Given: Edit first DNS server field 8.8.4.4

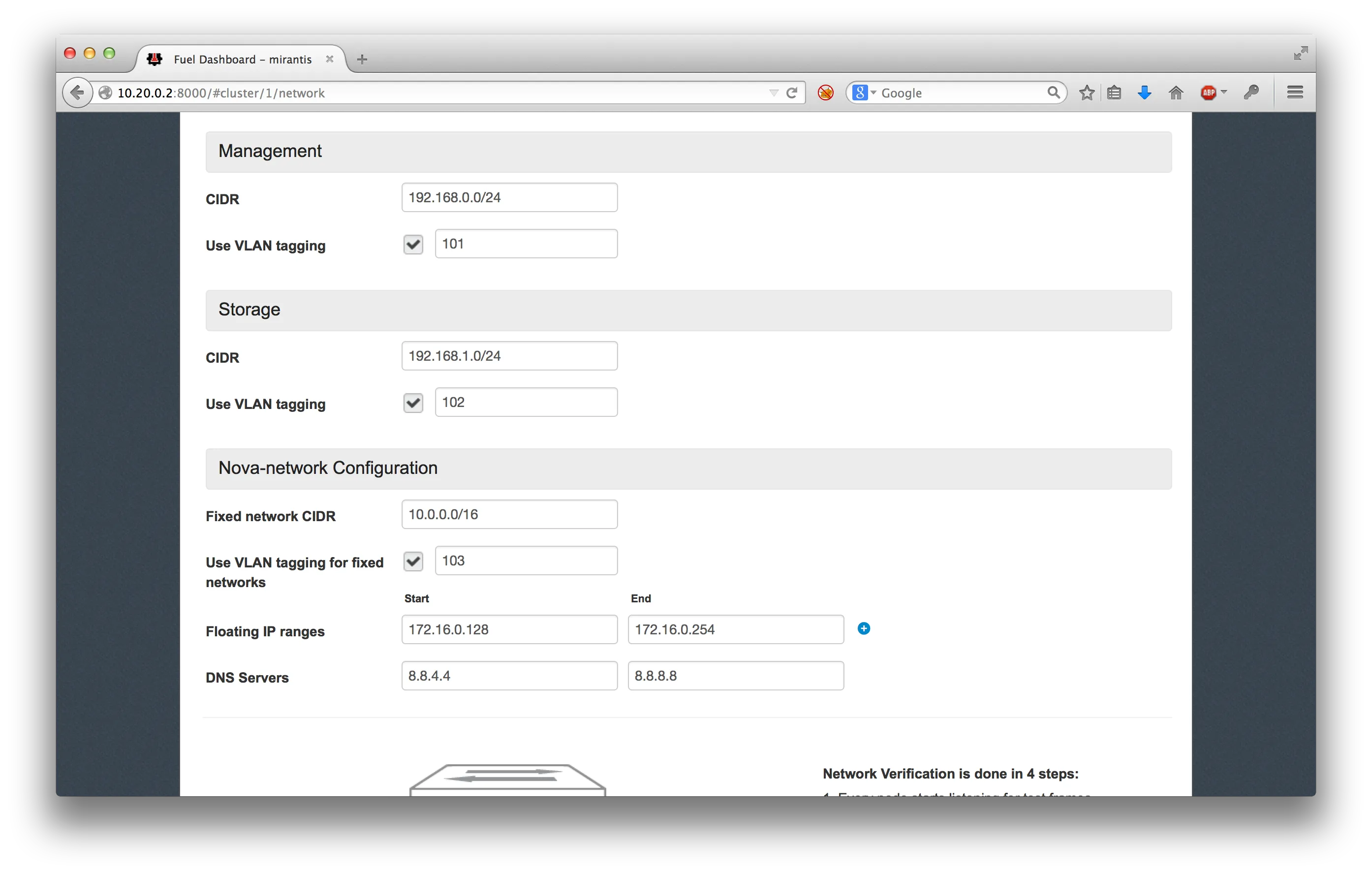Looking at the screenshot, I should [x=509, y=676].
